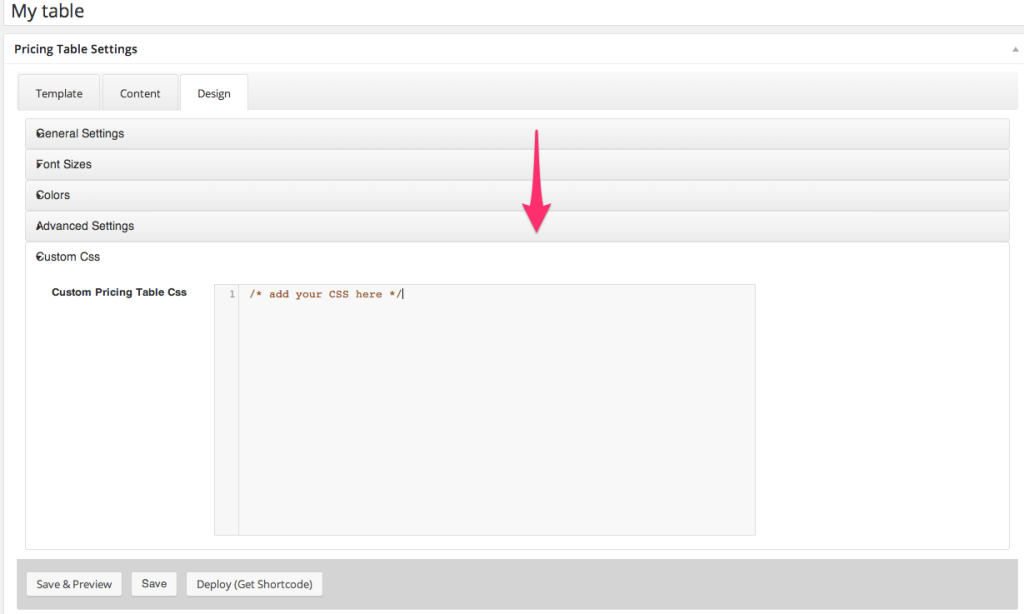Screen dimensions: 1024x614
Task: Select the Design tab header
Action: (x=213, y=92)
